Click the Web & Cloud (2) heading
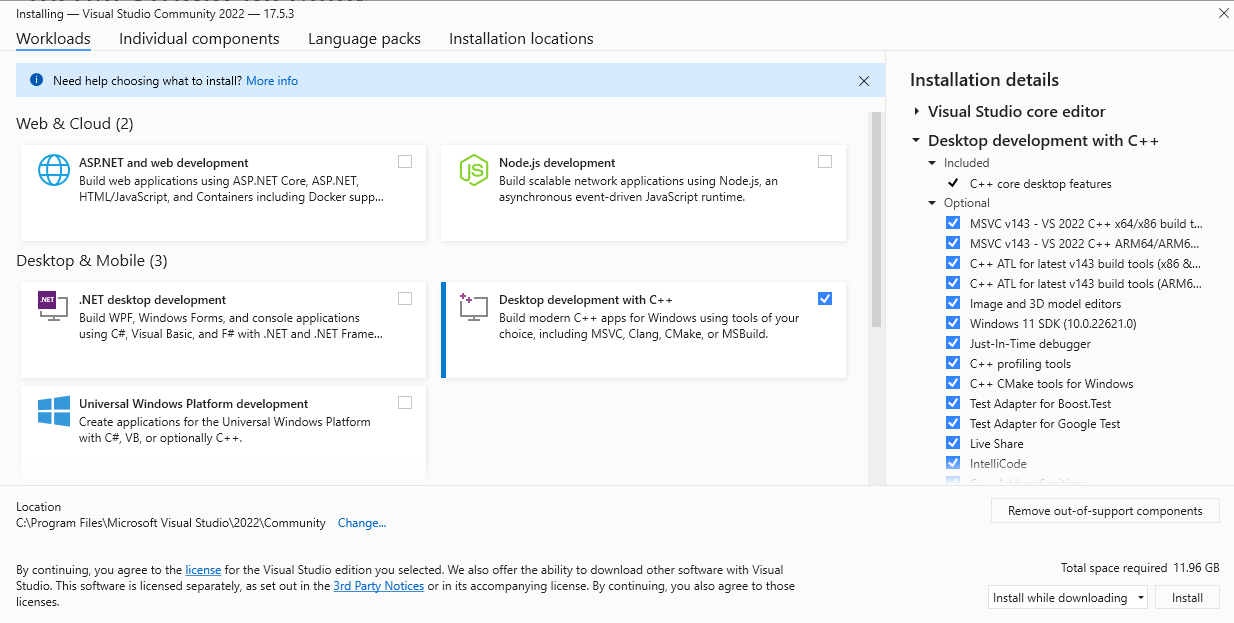This screenshot has width=1234, height=623. tap(75, 124)
